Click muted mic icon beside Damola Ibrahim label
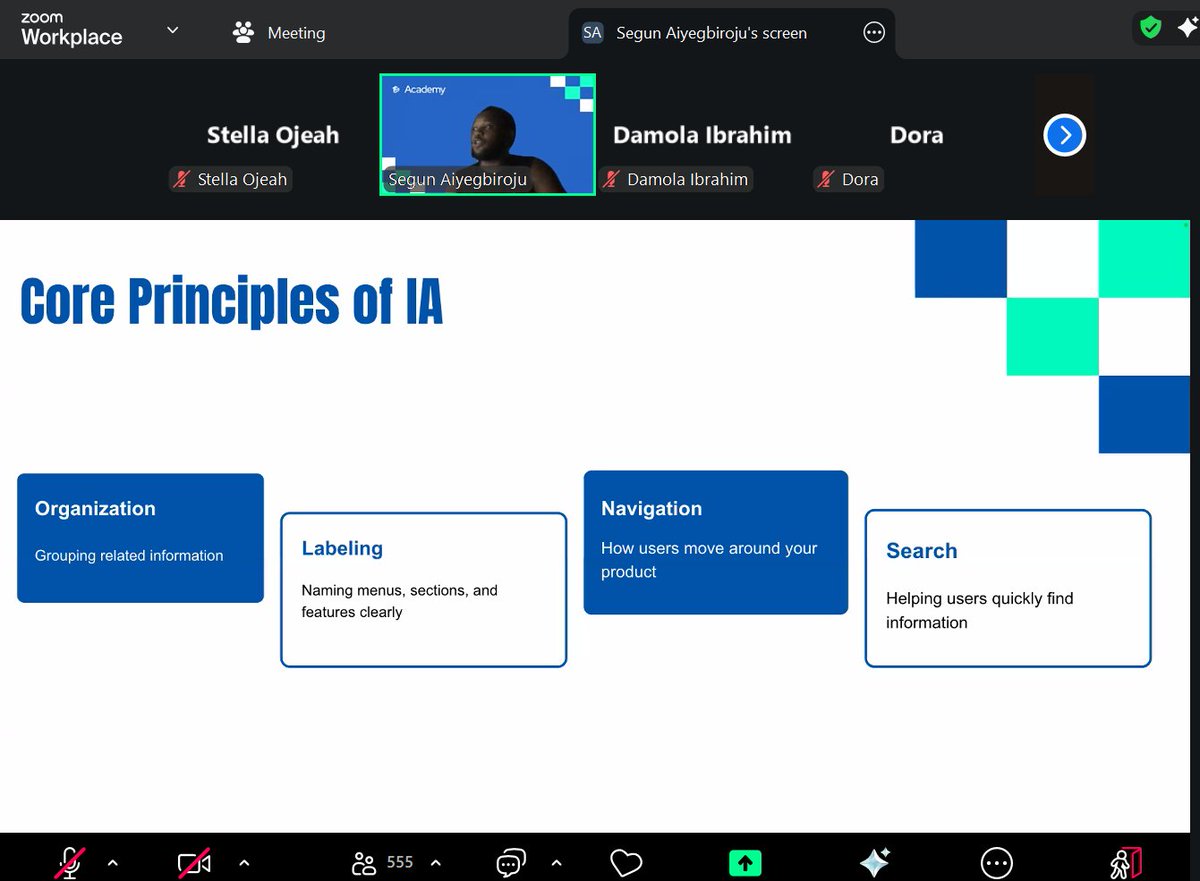 tap(611, 180)
